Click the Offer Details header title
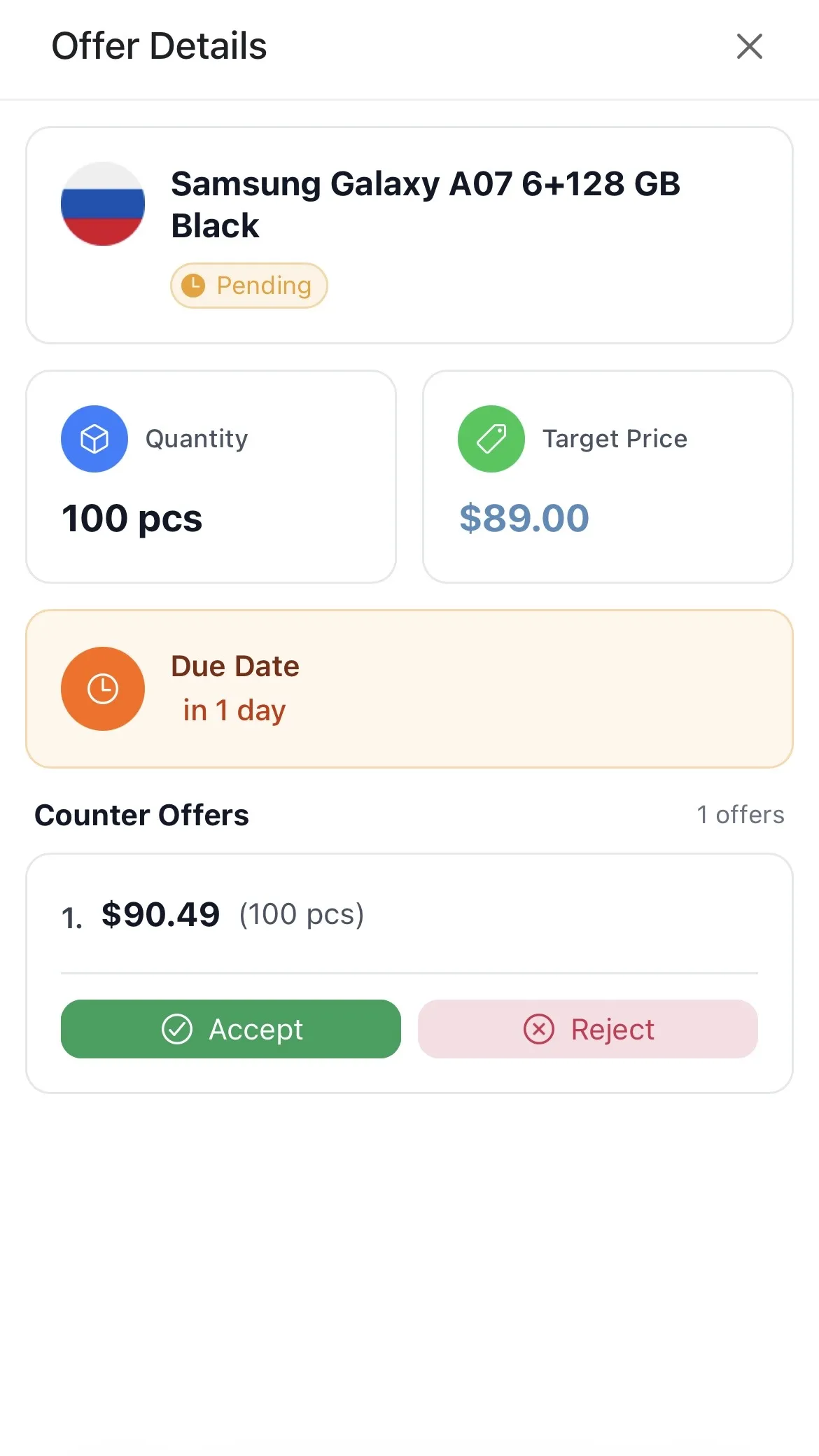This screenshot has width=819, height=1456. (x=160, y=46)
